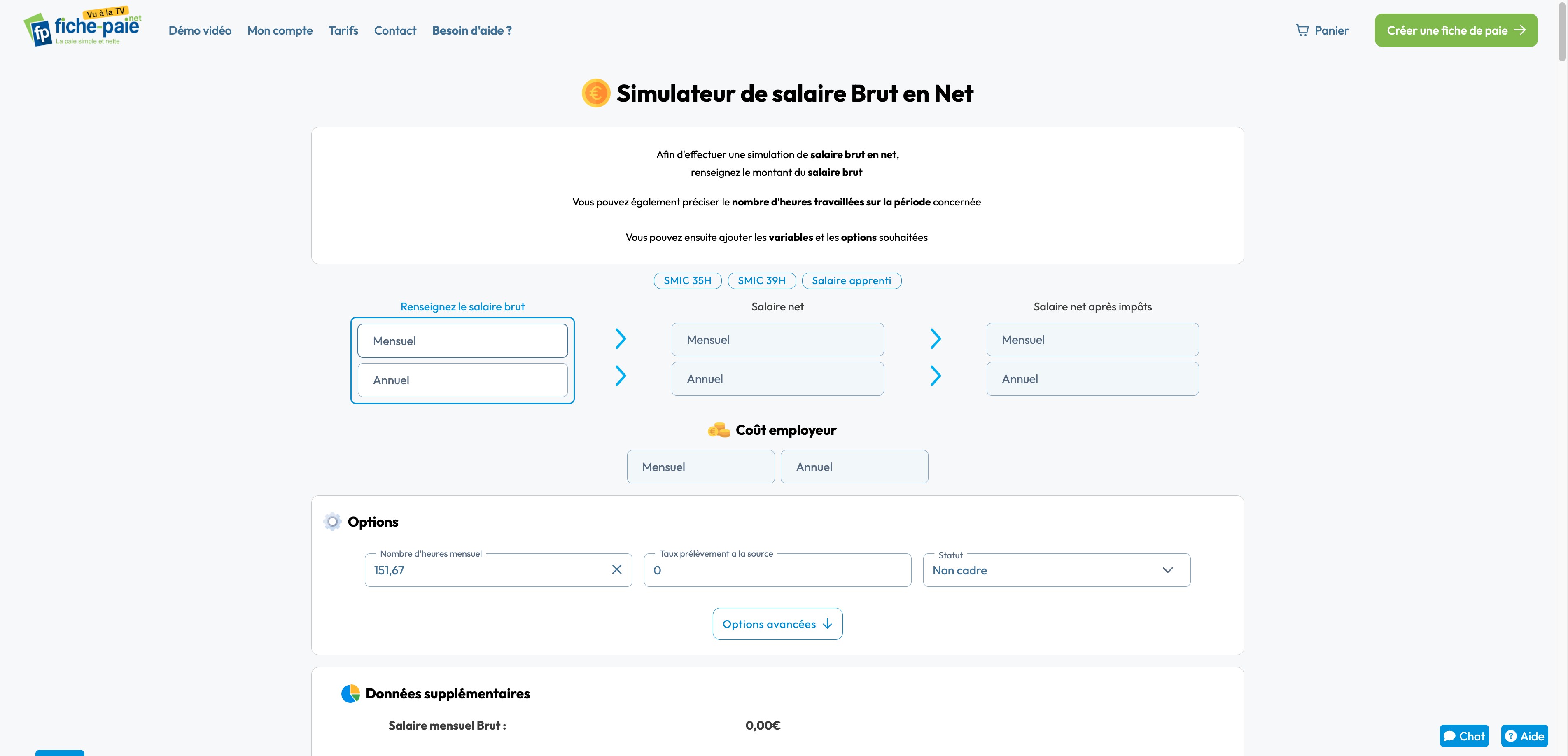Viewport: 1568px width, 756px height.
Task: Open the Panier cart icon
Action: [1302, 30]
